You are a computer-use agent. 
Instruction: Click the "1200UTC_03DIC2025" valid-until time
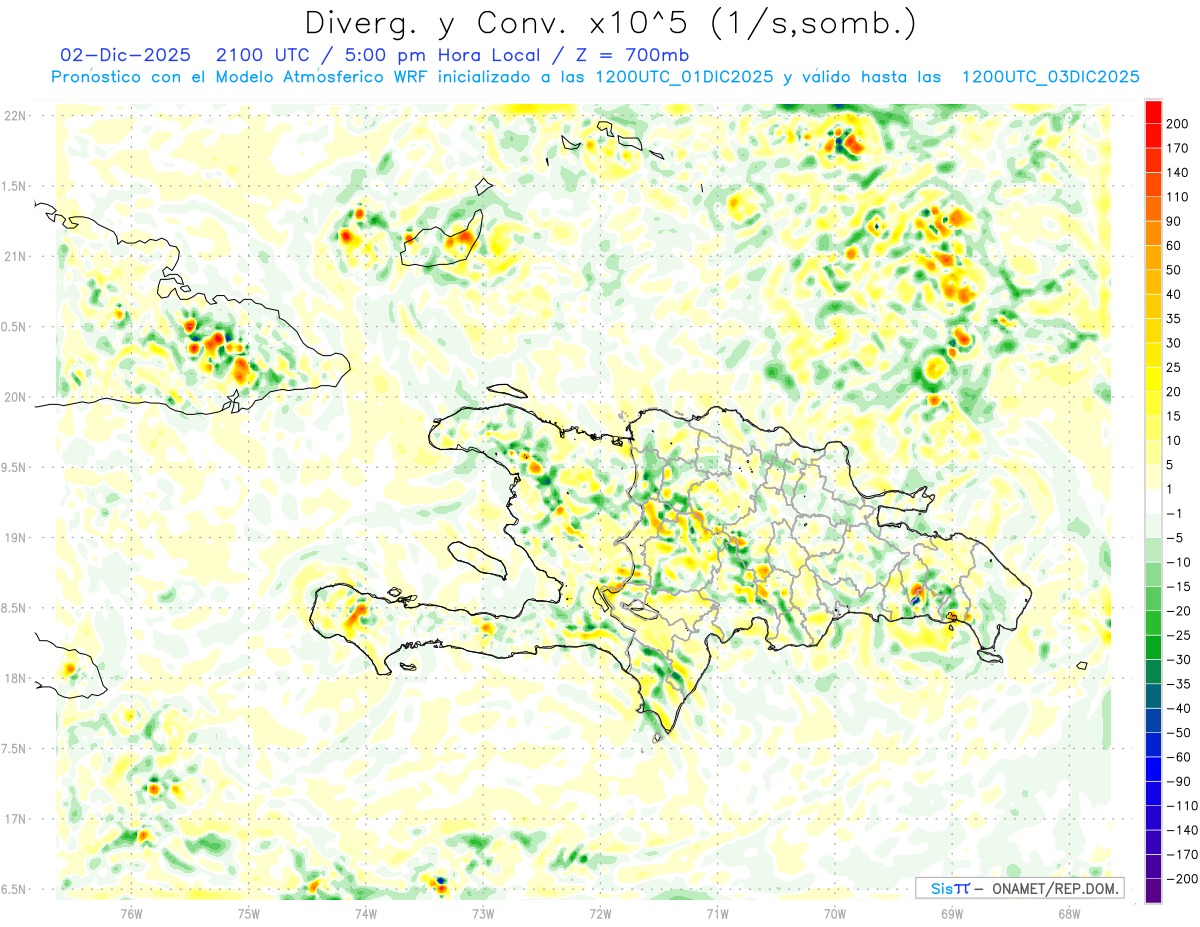(1050, 77)
